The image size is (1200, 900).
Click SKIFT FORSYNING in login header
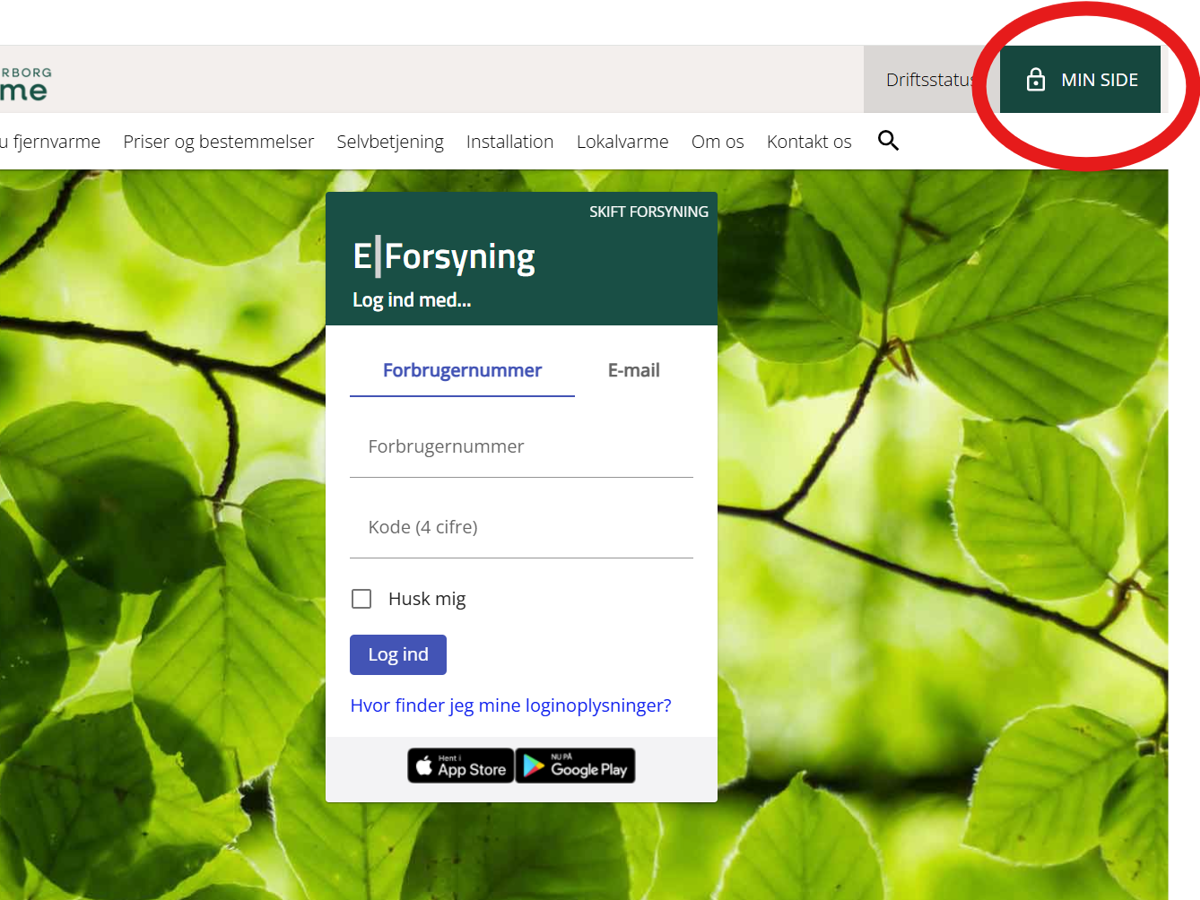tap(648, 212)
